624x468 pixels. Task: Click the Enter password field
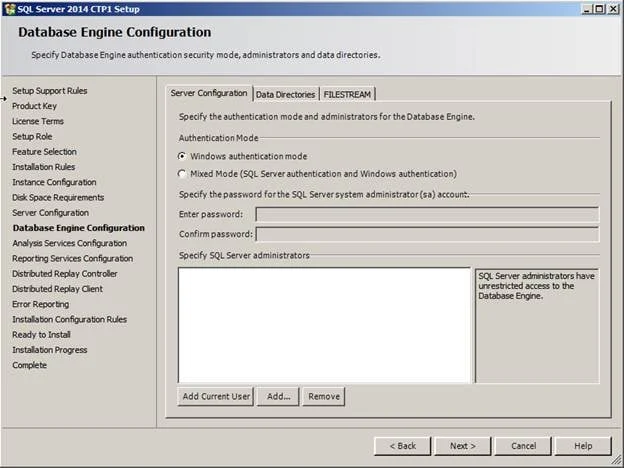427,214
